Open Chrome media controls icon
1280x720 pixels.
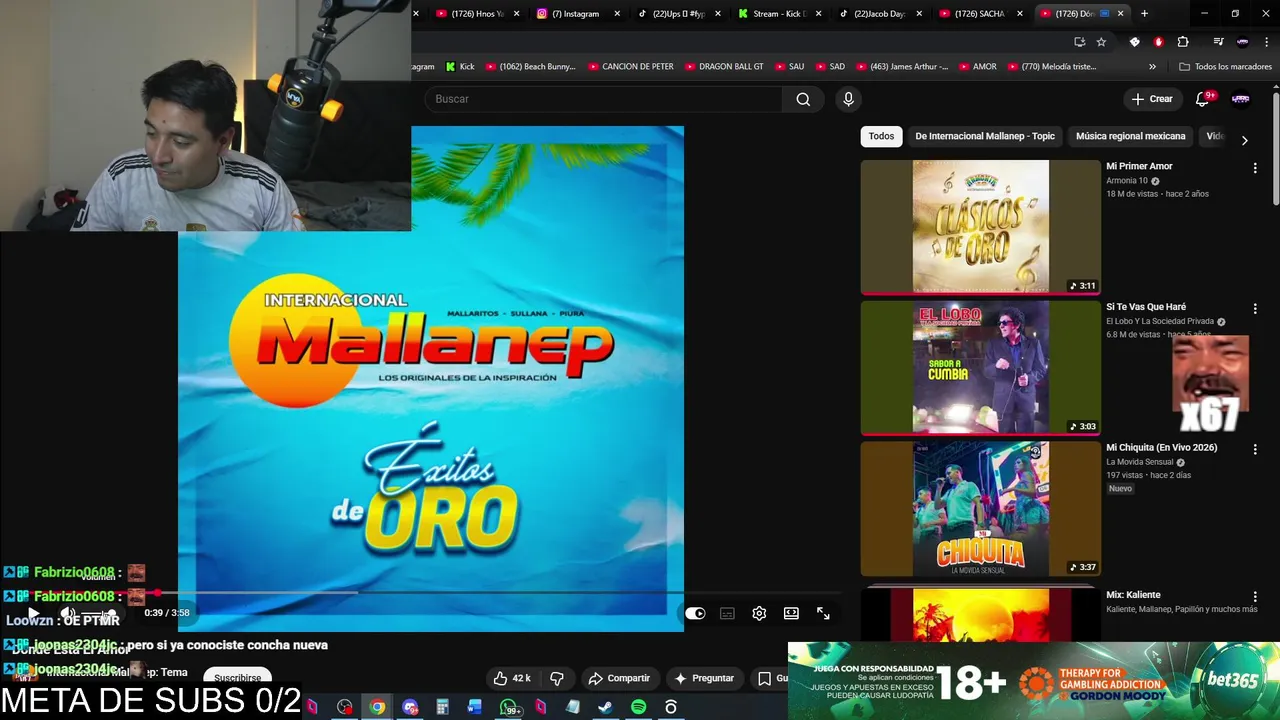point(1218,42)
